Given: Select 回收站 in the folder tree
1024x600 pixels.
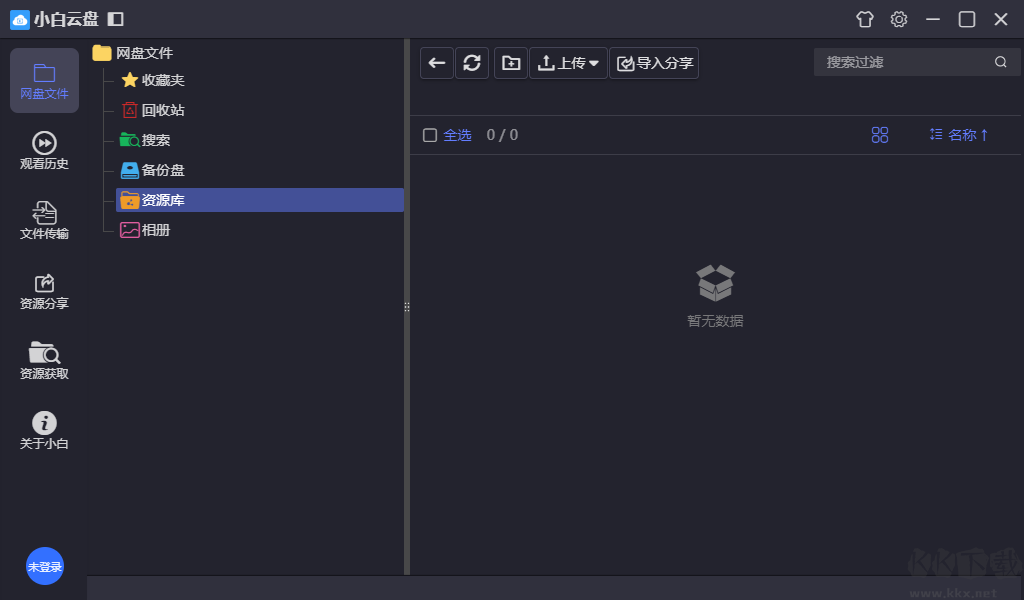Looking at the screenshot, I should pyautogui.click(x=162, y=110).
